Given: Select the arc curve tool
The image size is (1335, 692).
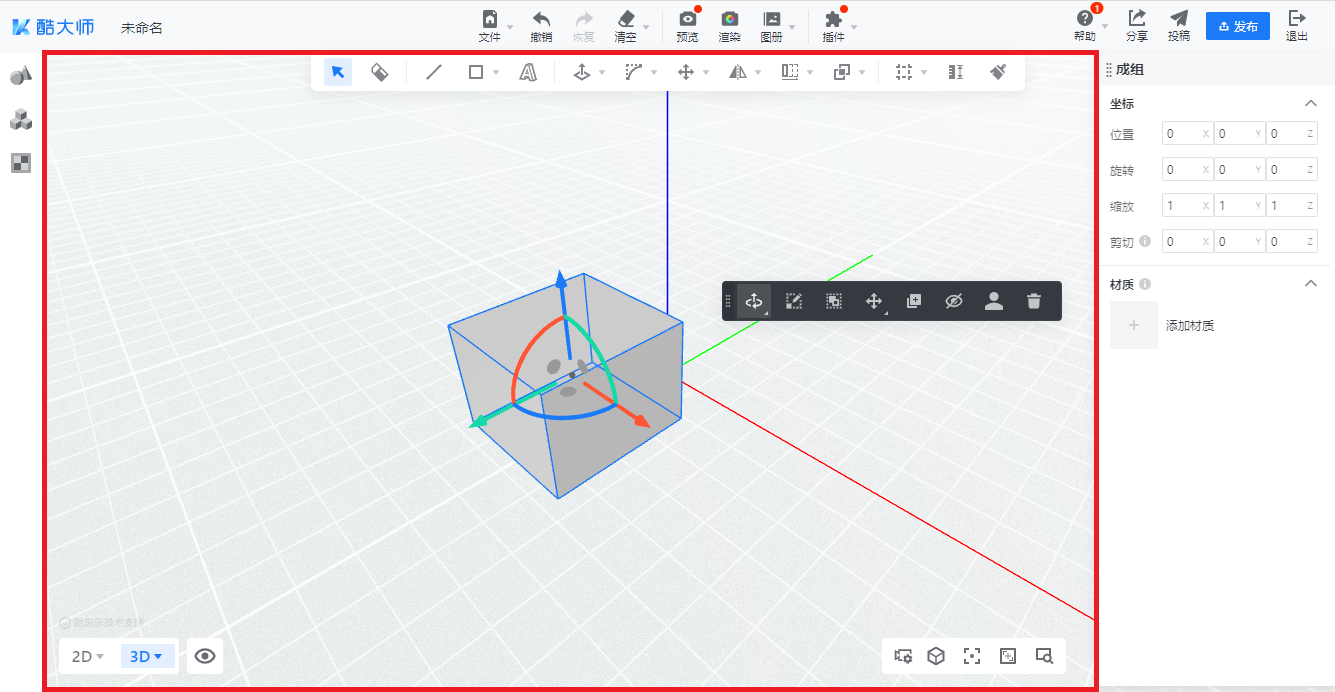Looking at the screenshot, I should 634,72.
